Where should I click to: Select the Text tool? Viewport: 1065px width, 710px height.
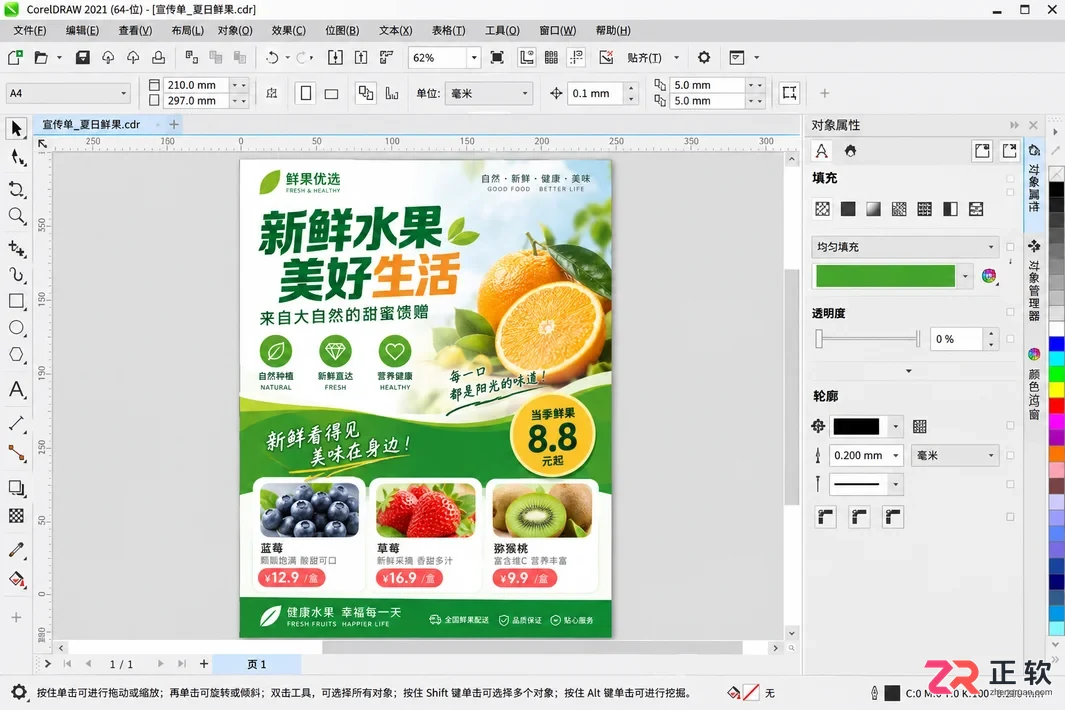pos(17,389)
